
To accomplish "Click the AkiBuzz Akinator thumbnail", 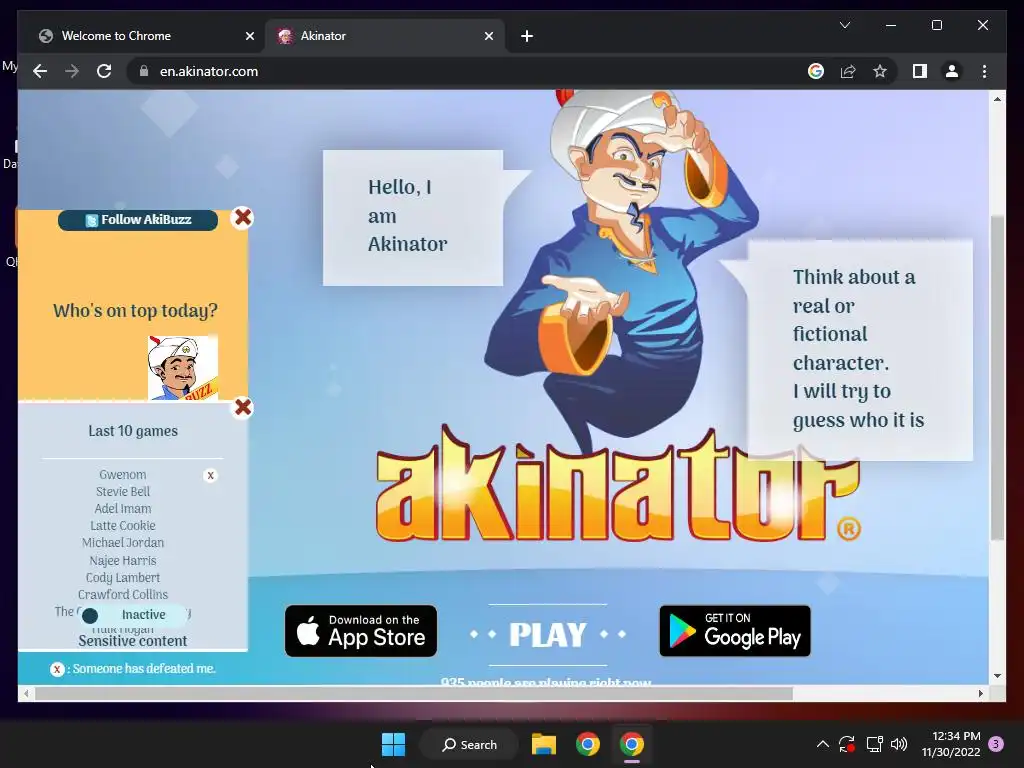I will coord(183,368).
